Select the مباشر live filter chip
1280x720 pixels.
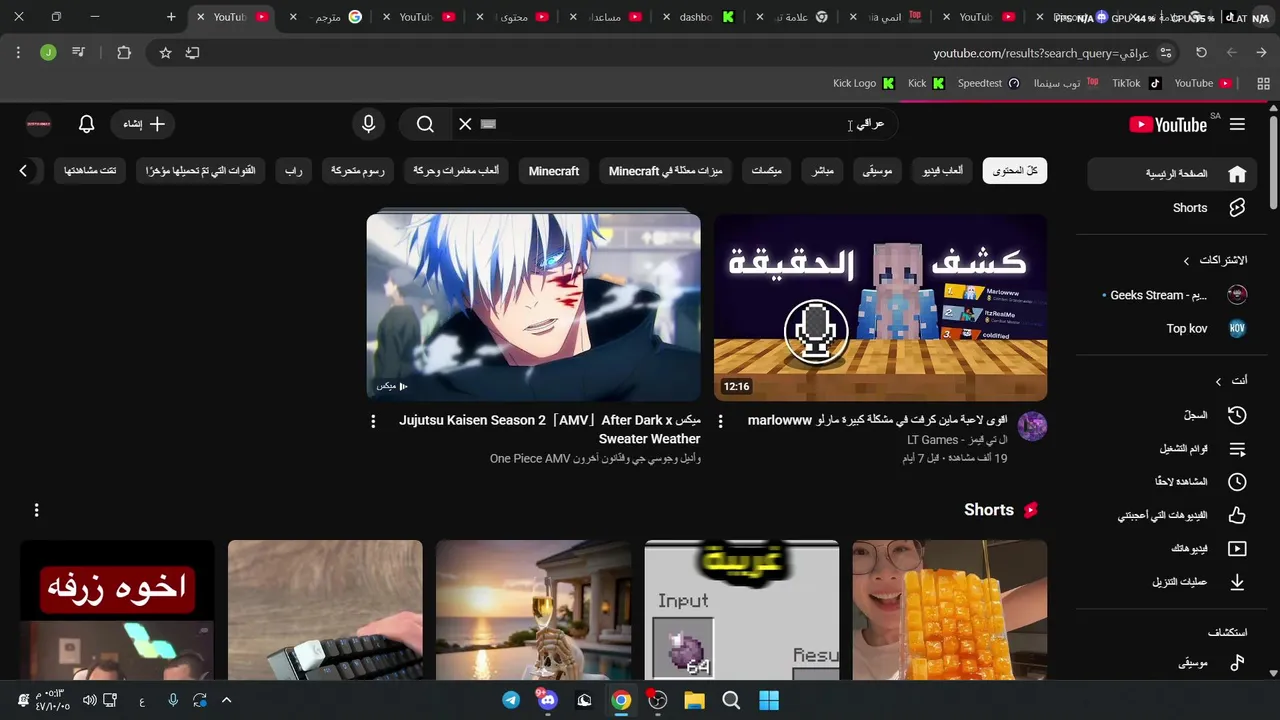point(822,171)
